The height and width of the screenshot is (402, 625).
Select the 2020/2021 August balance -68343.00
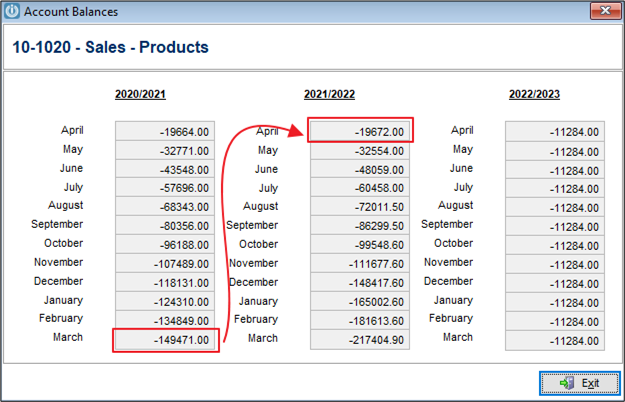tap(165, 207)
